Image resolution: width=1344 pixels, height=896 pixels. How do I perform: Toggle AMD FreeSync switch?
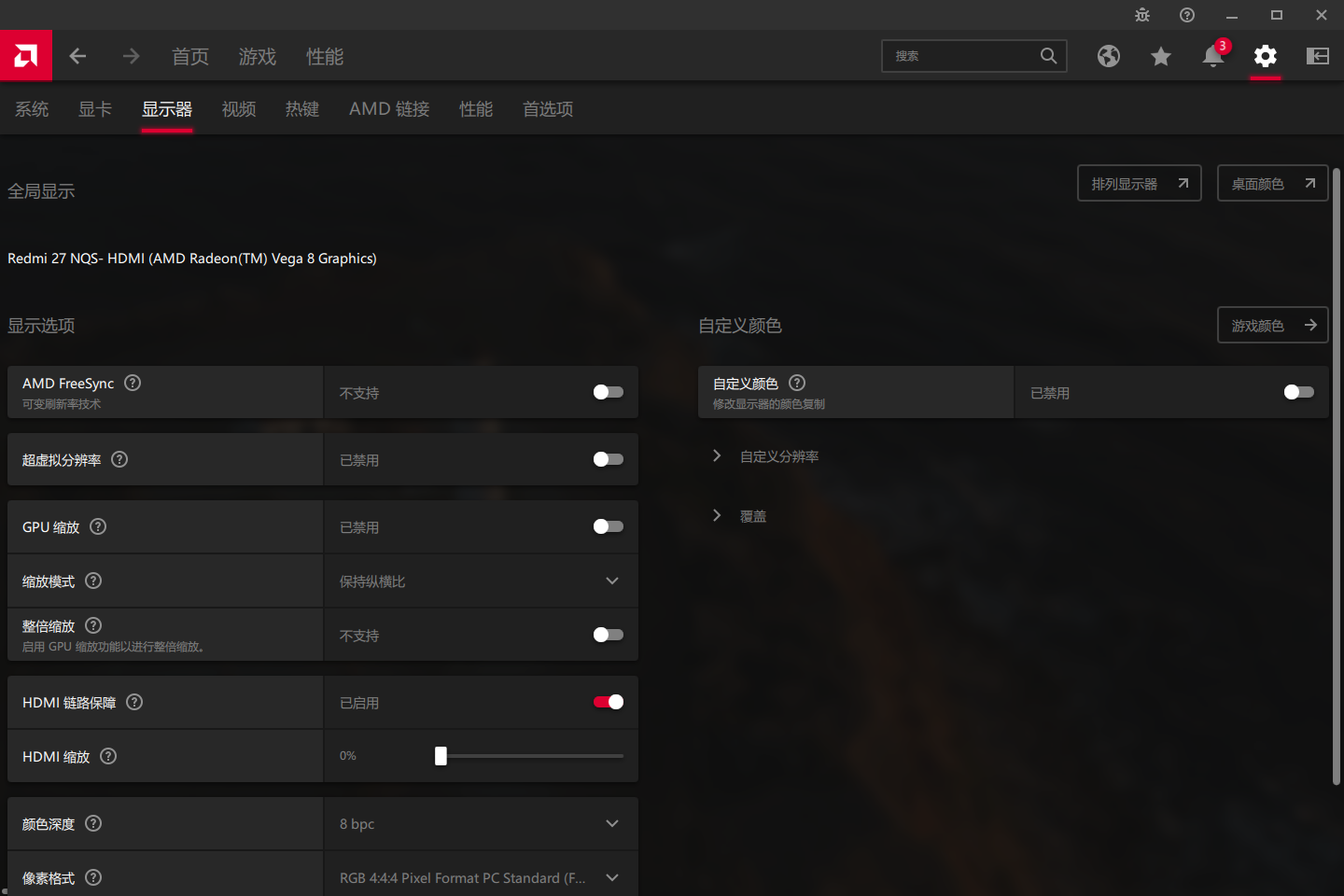609,392
